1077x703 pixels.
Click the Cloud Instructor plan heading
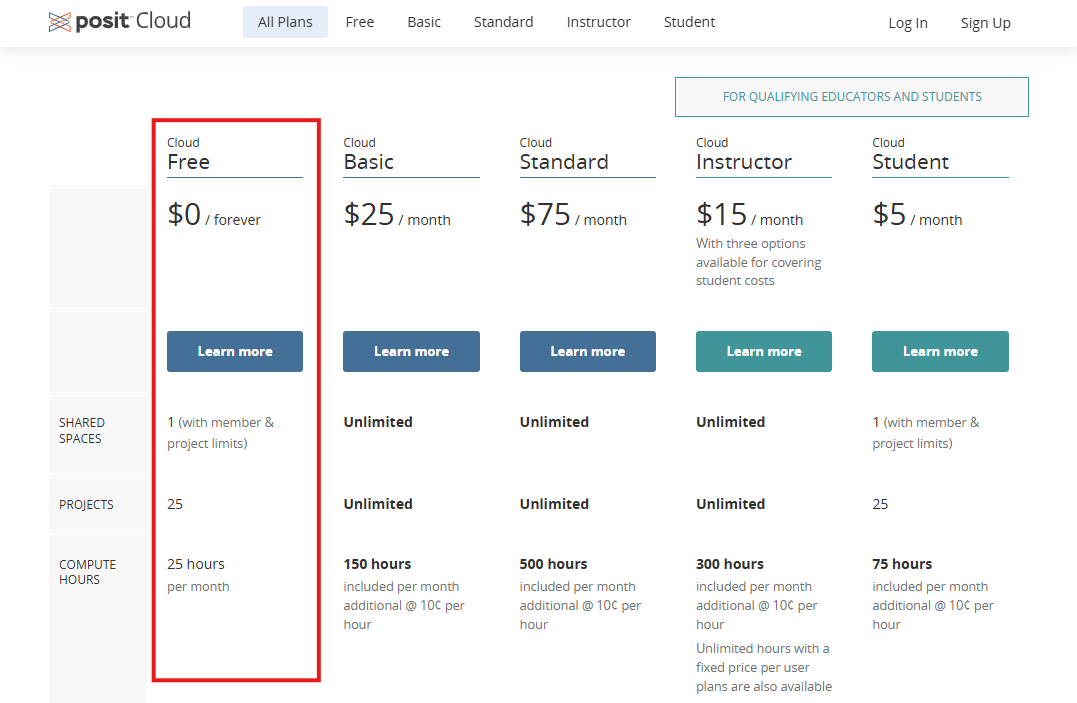[744, 154]
